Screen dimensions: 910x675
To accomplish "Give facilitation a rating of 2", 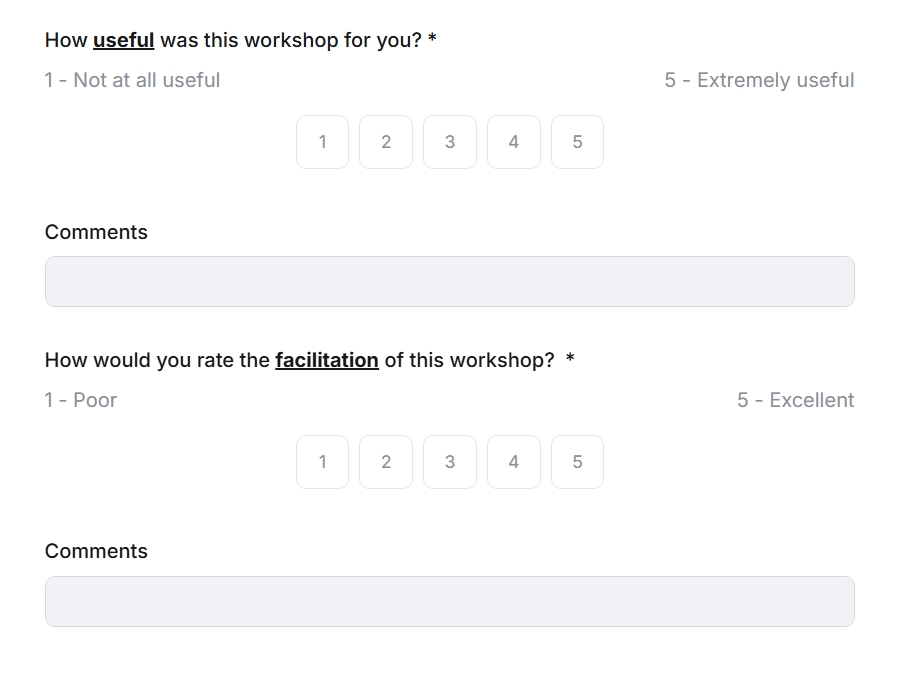I will coord(386,462).
